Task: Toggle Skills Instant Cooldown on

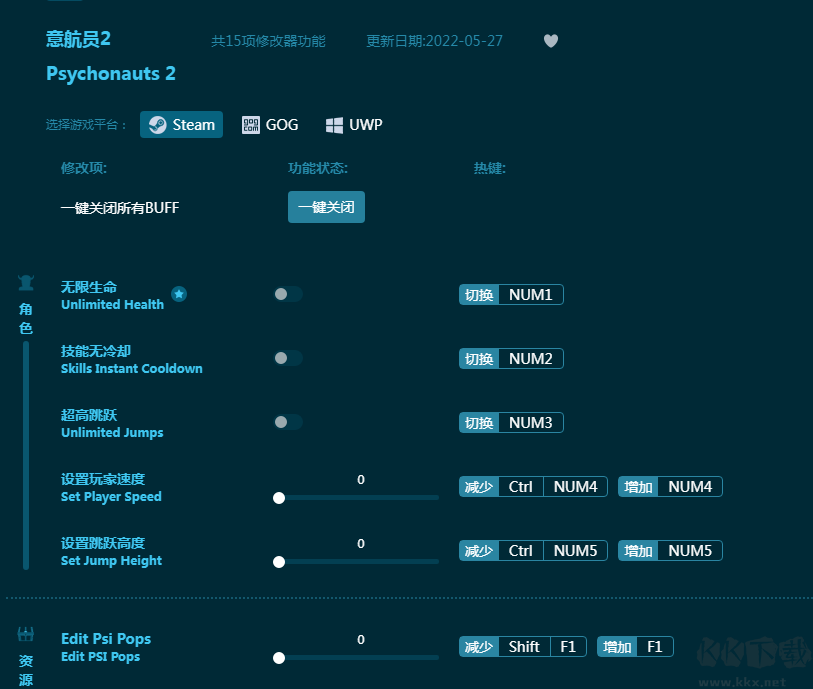Action: [x=288, y=358]
